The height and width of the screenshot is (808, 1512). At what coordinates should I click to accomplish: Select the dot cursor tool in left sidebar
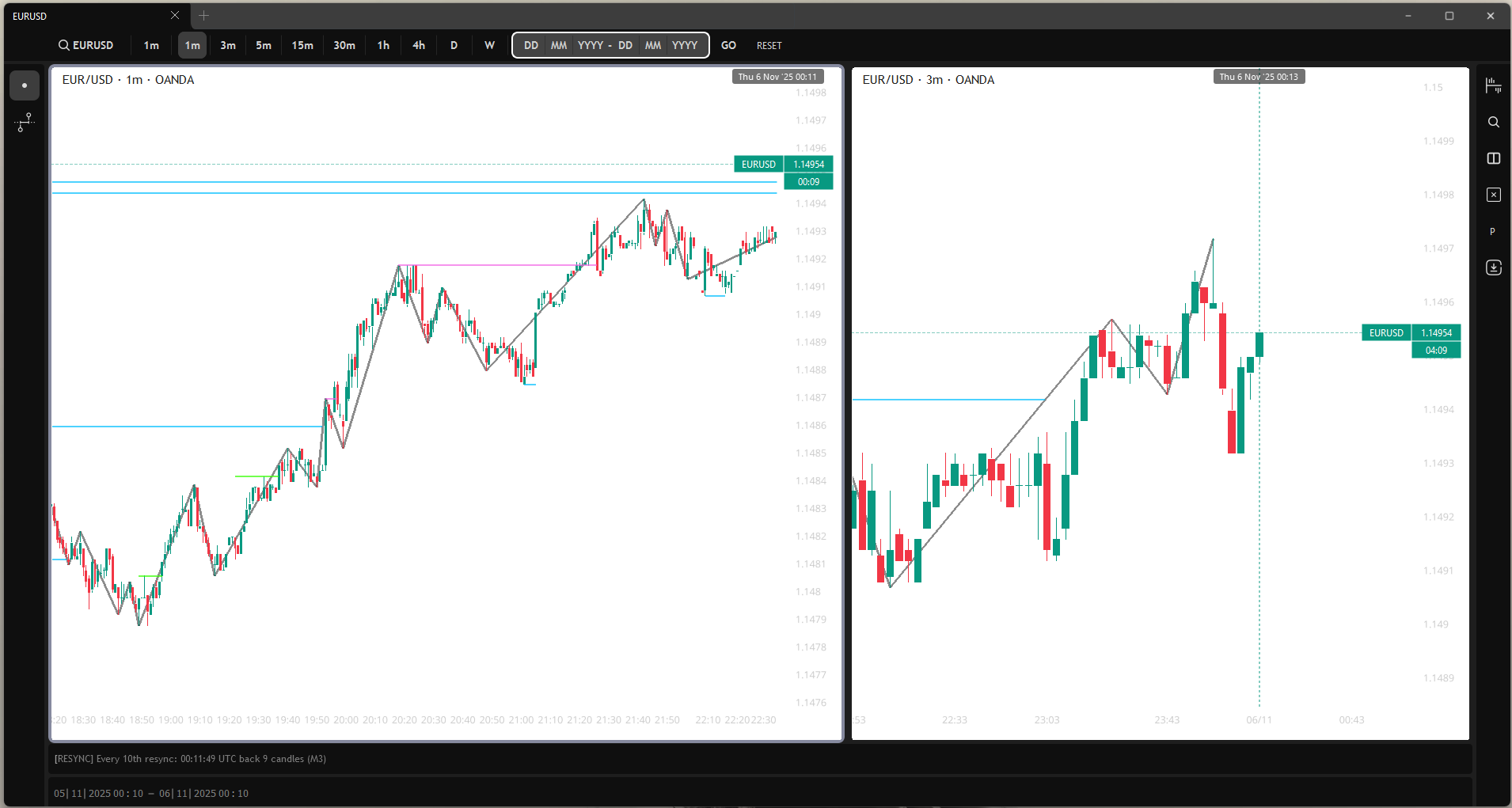pos(25,85)
